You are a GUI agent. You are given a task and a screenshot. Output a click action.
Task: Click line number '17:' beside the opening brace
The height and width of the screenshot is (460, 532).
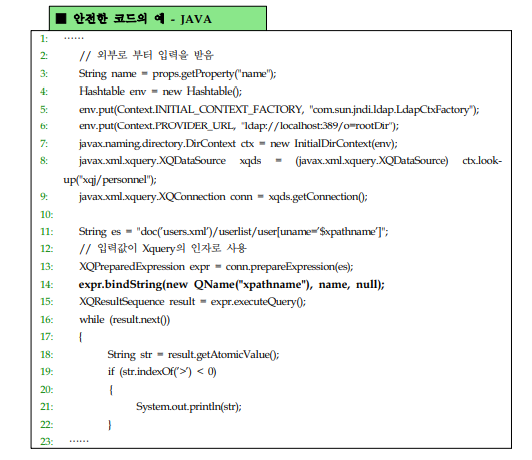click(x=46, y=337)
